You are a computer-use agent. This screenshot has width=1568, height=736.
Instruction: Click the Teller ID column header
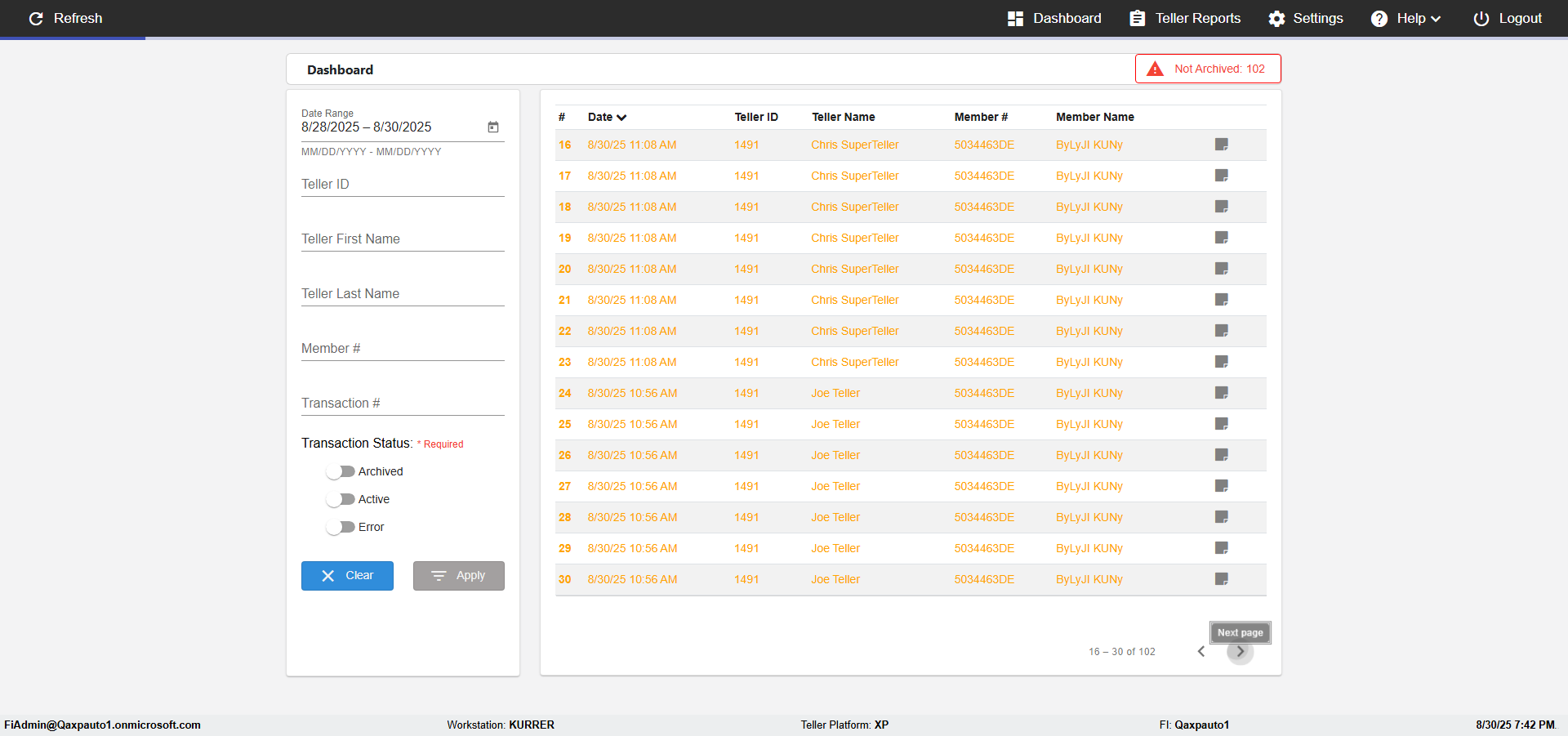pyautogui.click(x=756, y=117)
